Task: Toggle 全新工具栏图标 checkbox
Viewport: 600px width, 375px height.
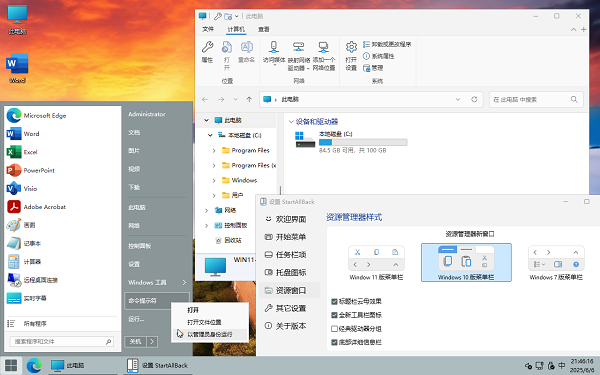Action: (x=334, y=315)
